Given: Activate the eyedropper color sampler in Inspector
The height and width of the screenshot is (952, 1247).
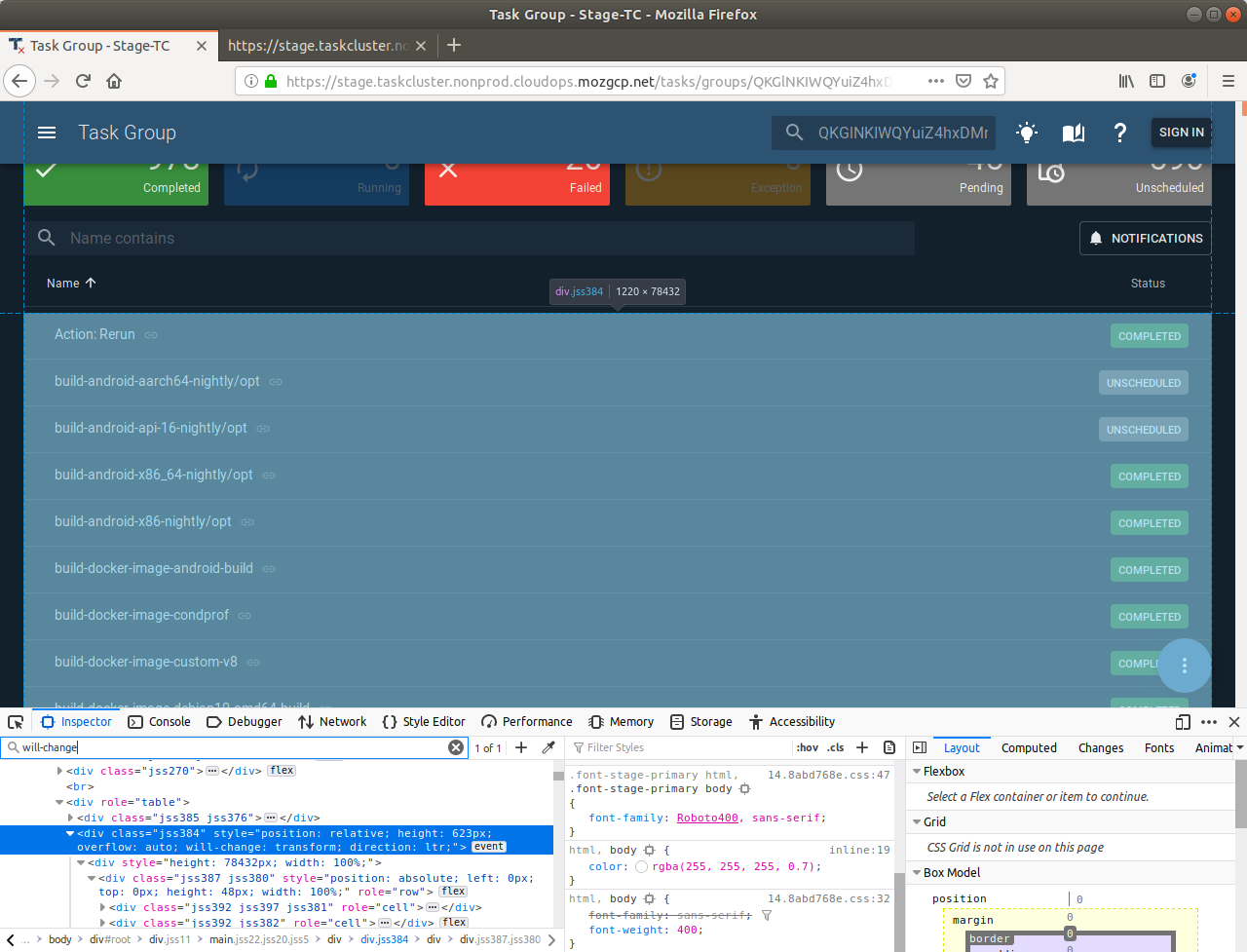Looking at the screenshot, I should coord(548,746).
